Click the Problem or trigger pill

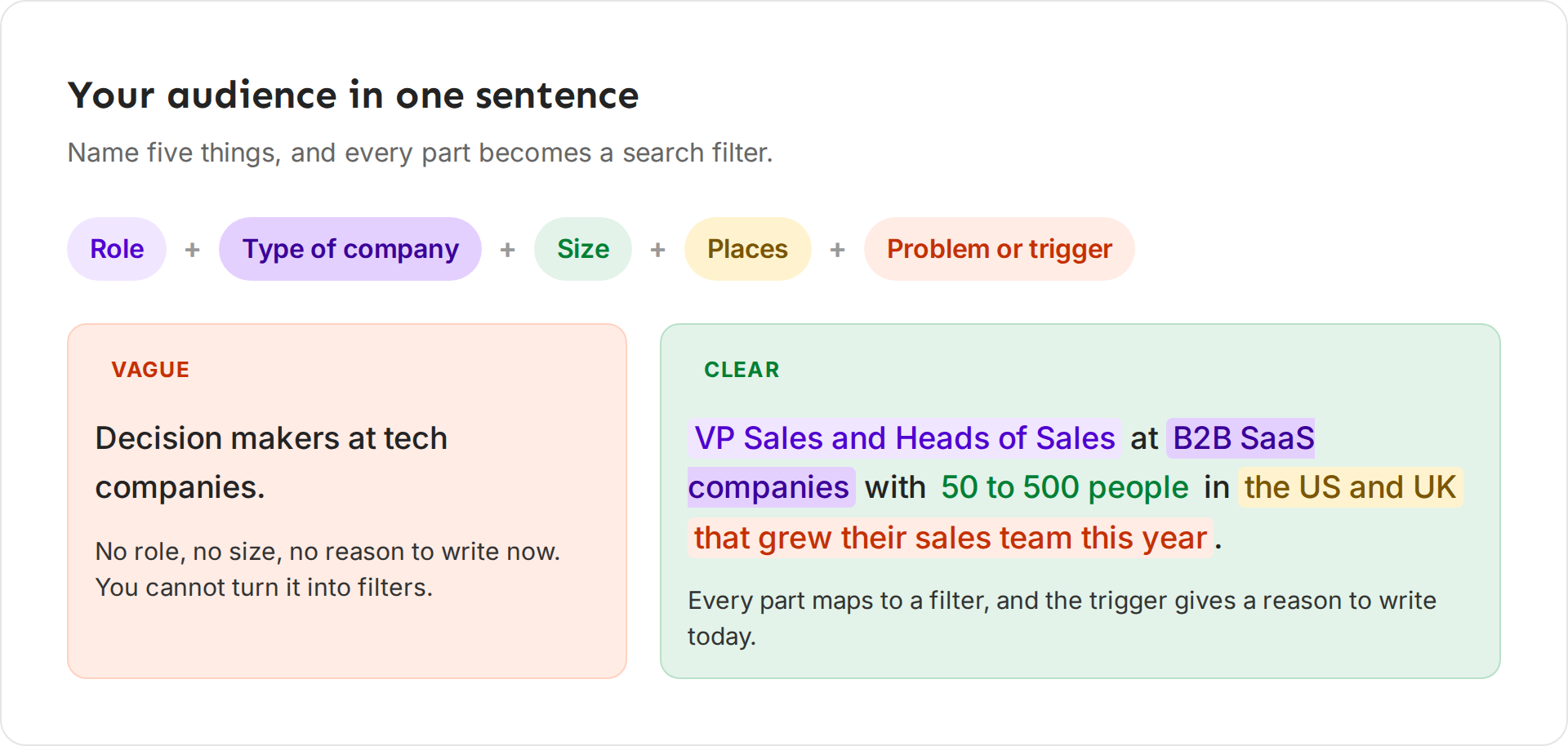point(1000,249)
